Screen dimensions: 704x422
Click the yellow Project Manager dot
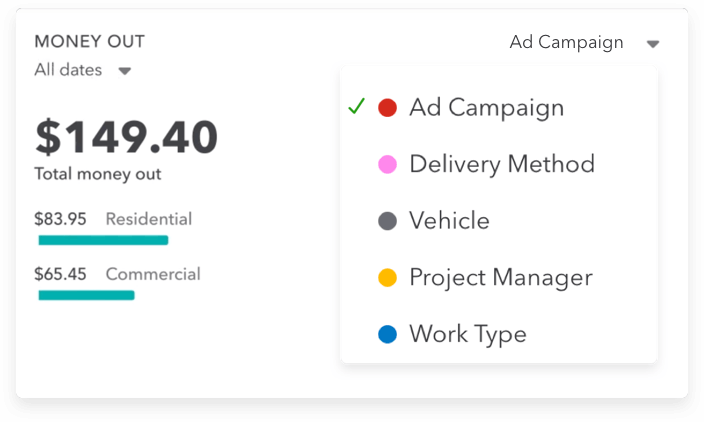point(388,278)
